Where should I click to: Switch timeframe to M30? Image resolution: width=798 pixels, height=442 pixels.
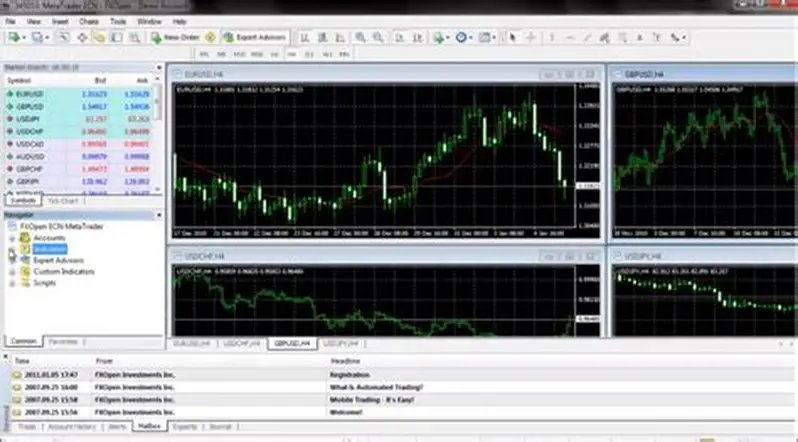click(257, 54)
